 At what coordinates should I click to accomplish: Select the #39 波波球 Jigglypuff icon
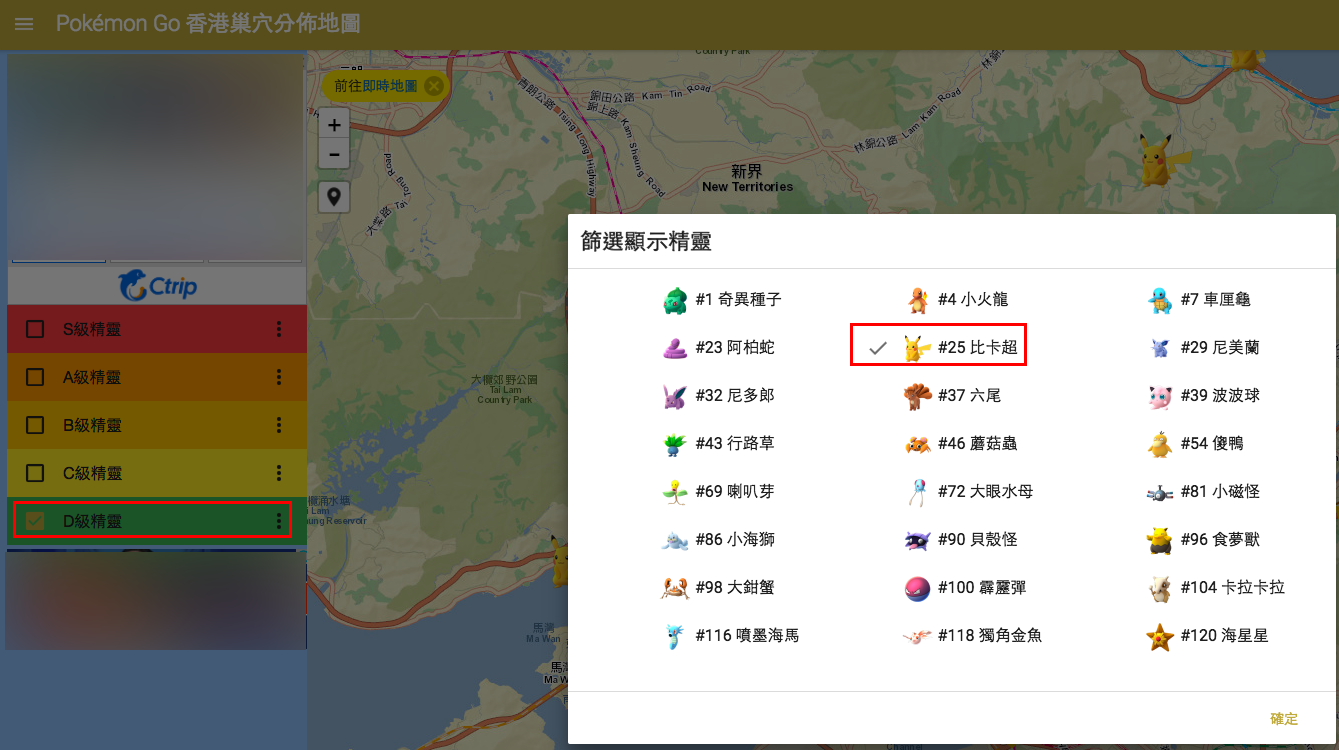pyautogui.click(x=1160, y=396)
